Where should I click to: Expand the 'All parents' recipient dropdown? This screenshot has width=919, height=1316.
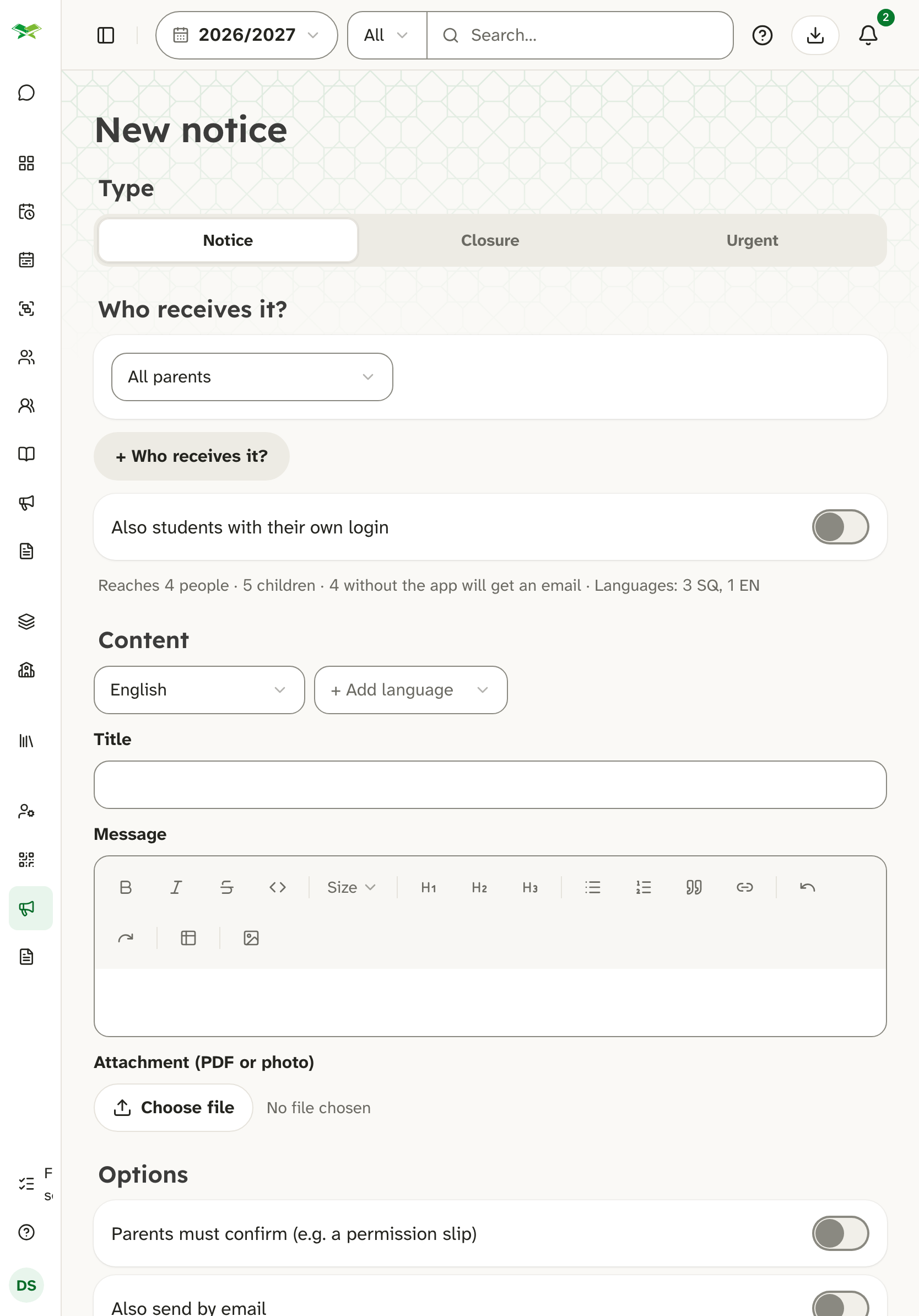252,376
